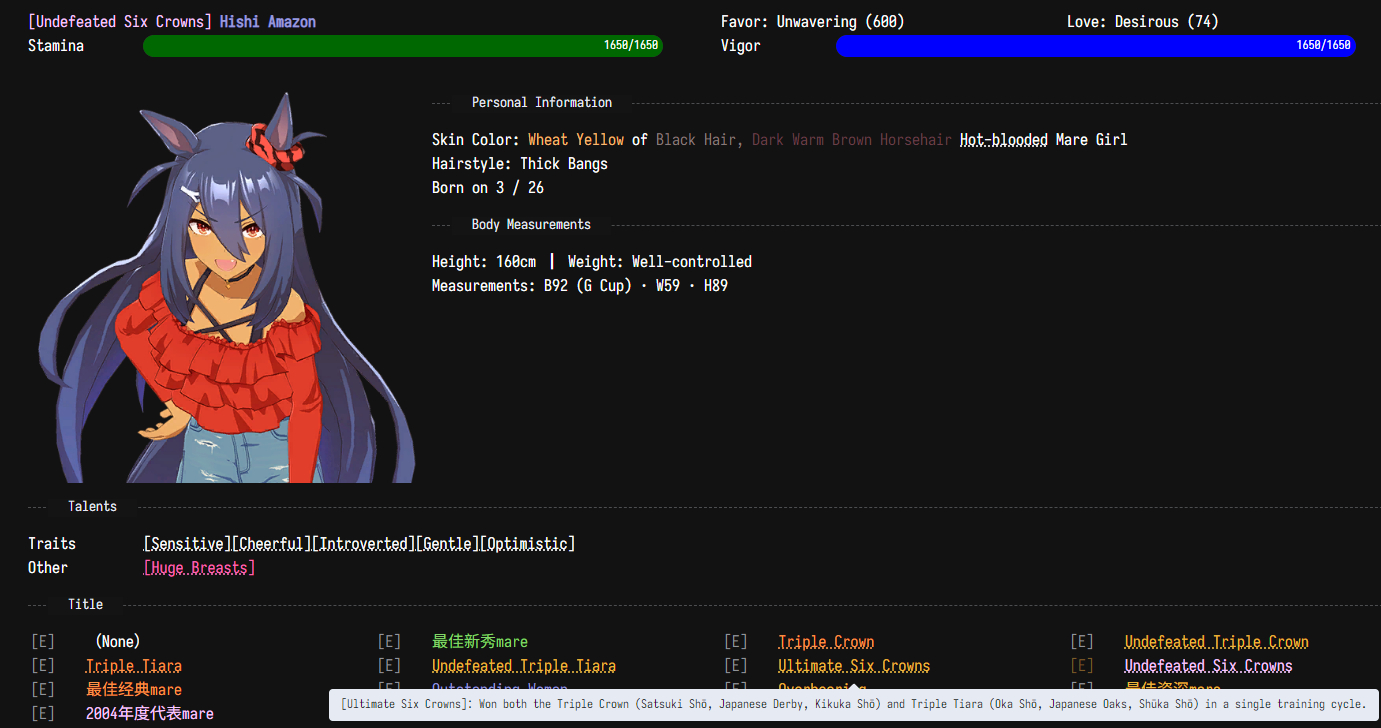This screenshot has height=728, width=1381.
Task: Click the [Undefeated Six Crowns] prefix before the name
Action: (120, 22)
